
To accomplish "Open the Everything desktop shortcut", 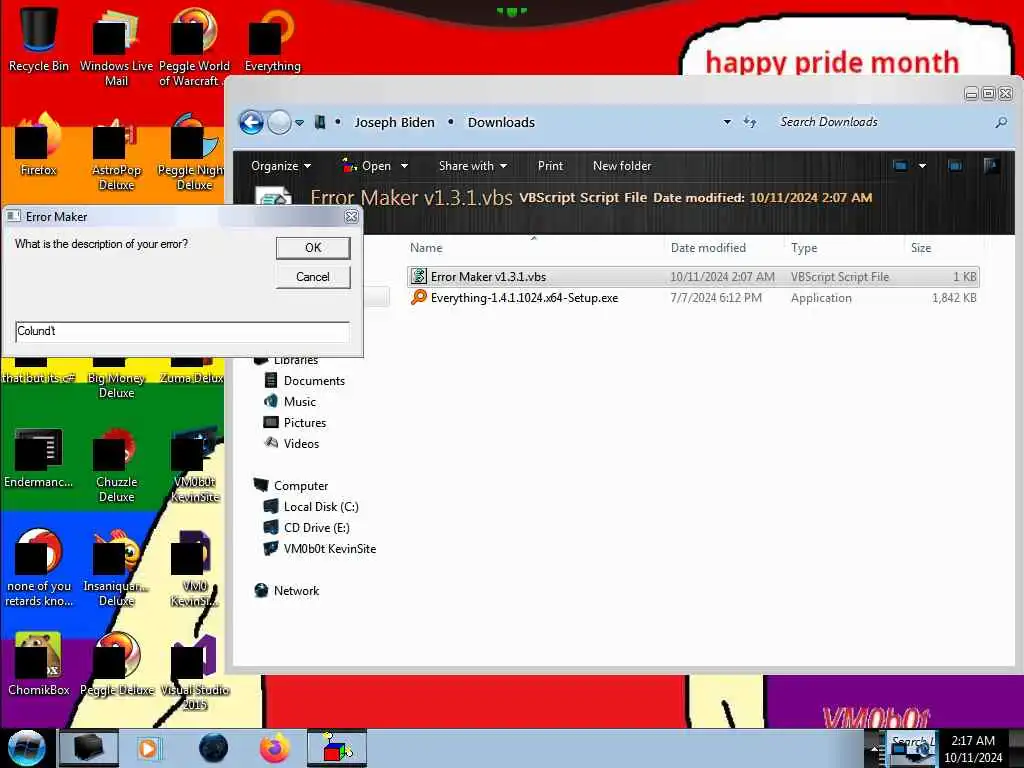I will 272,38.
